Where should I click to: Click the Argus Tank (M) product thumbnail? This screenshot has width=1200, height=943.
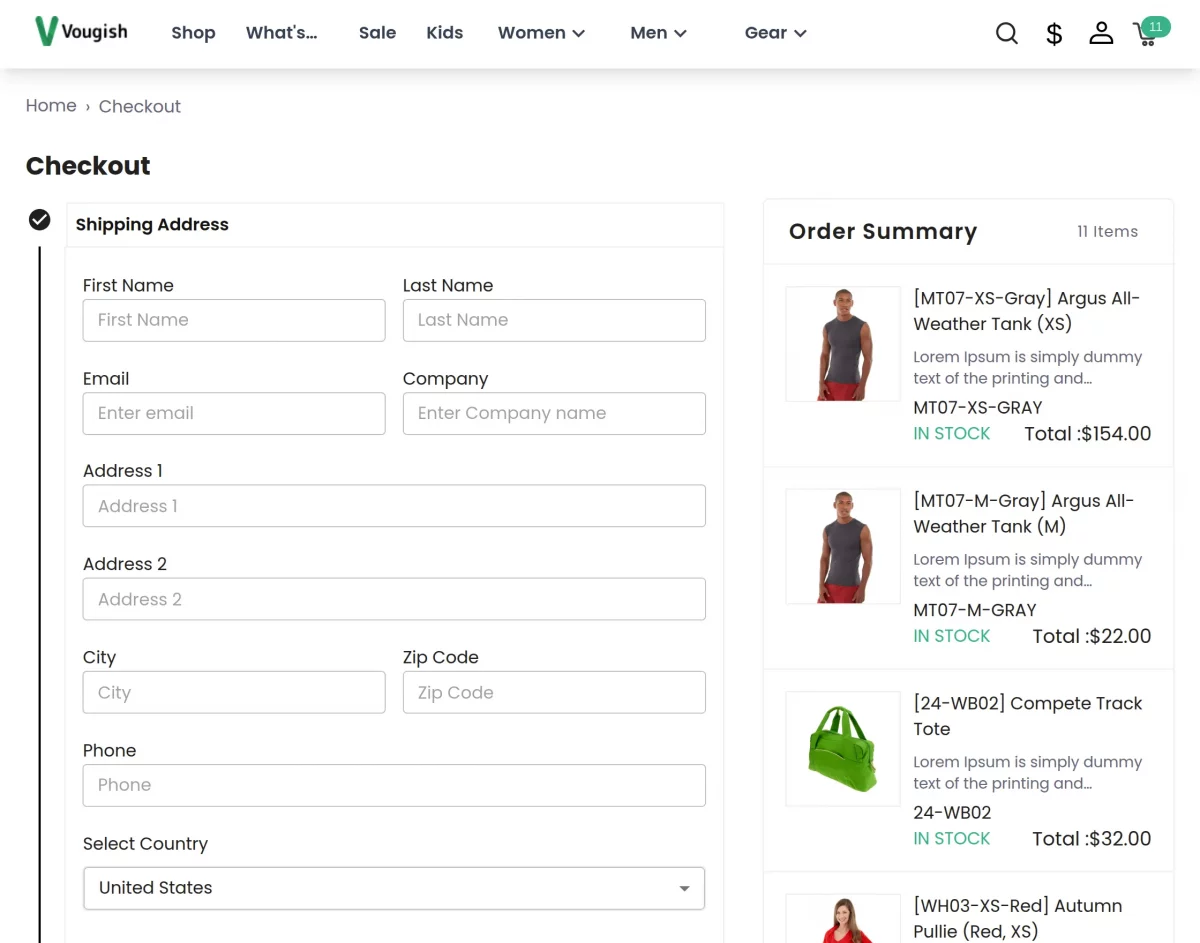click(843, 546)
